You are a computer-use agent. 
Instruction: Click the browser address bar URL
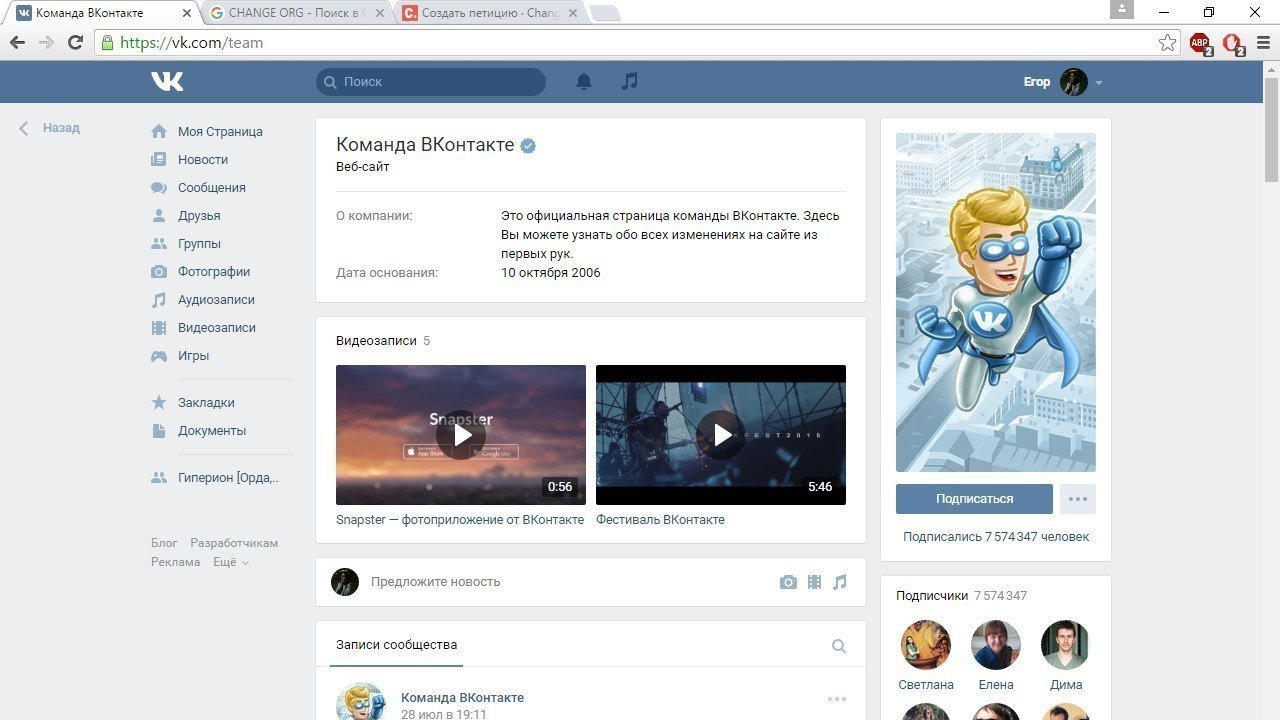coord(191,43)
